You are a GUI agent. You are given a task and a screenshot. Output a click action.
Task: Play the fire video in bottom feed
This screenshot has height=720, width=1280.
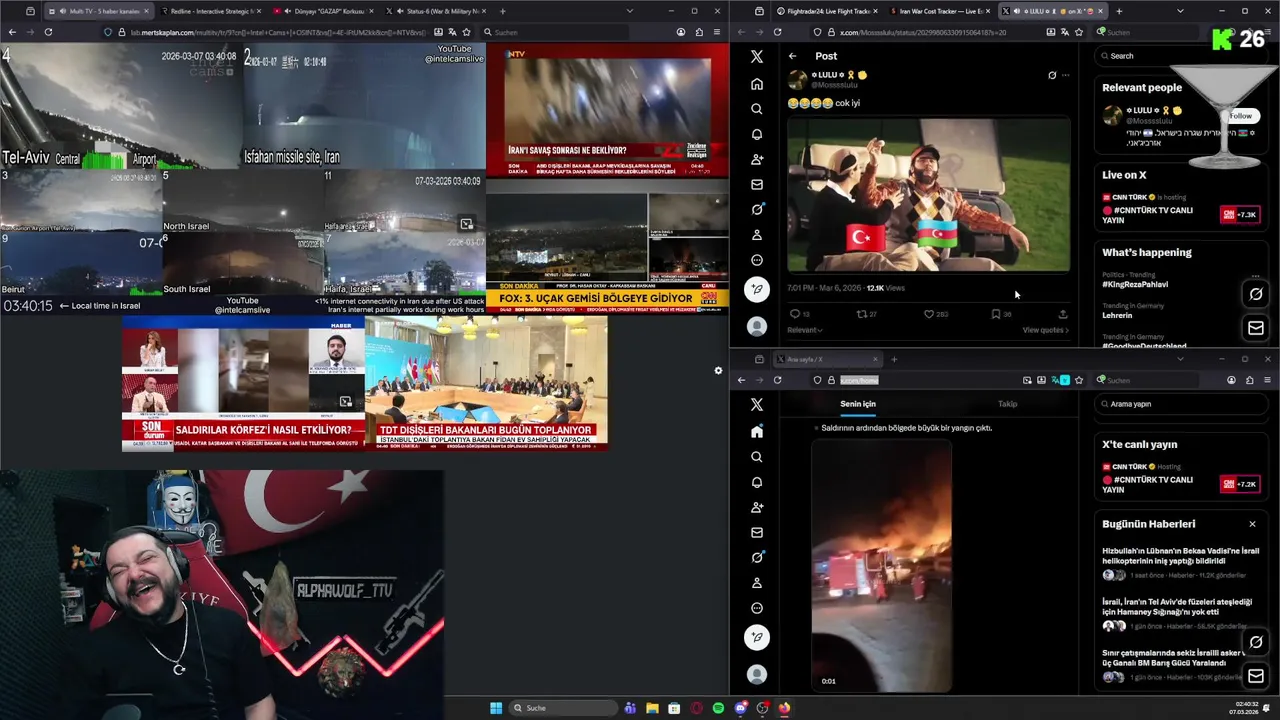tap(881, 565)
